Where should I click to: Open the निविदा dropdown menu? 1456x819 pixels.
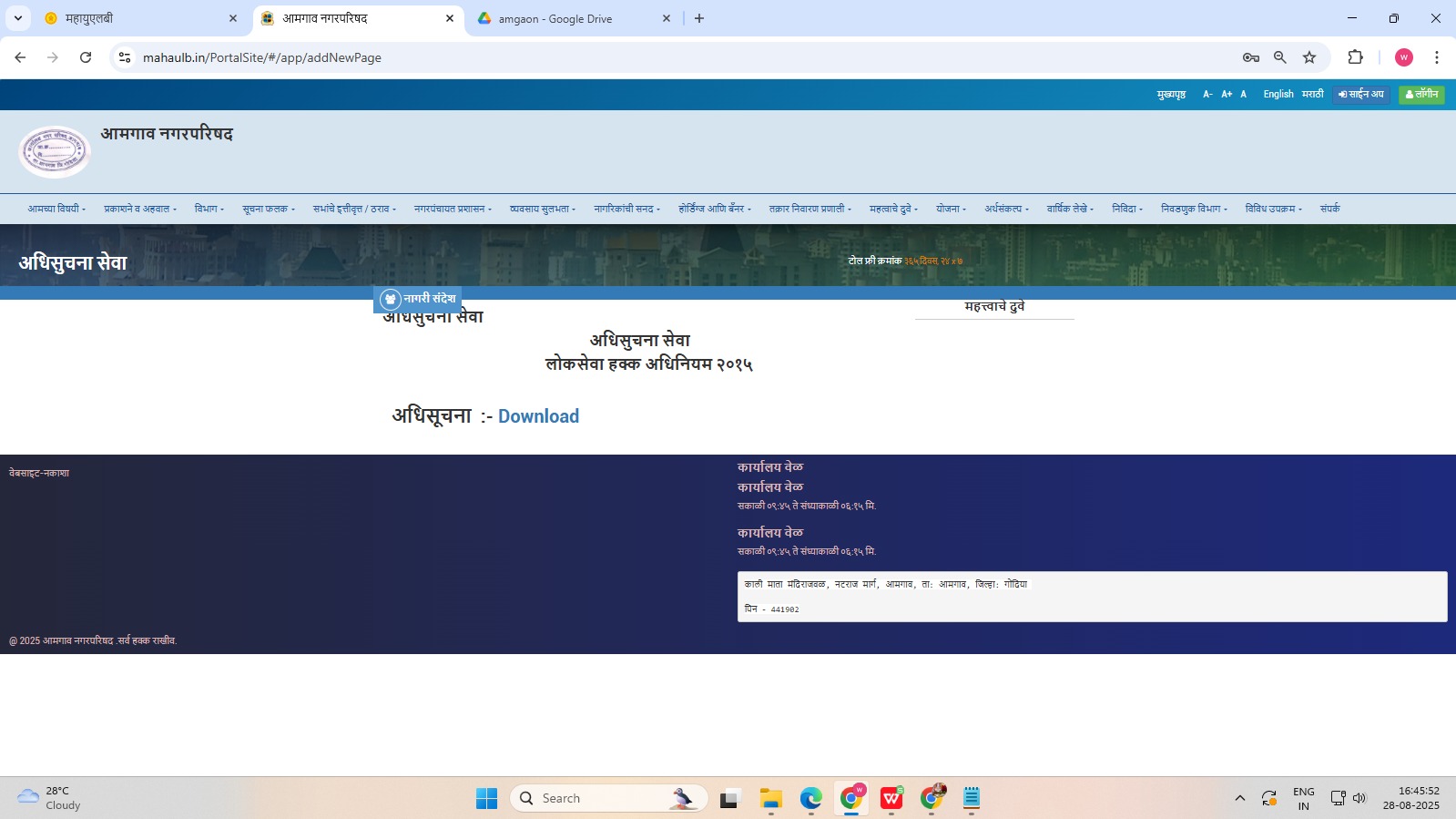[x=1126, y=209]
